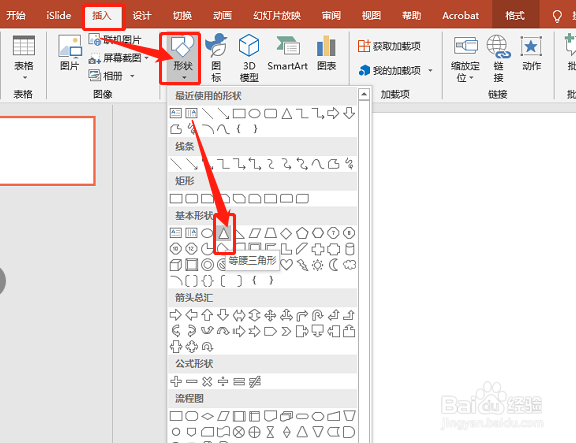Viewport: 576px width, 443px height.
Task: Choose the plus sign in 公式形状
Action: pos(176,381)
